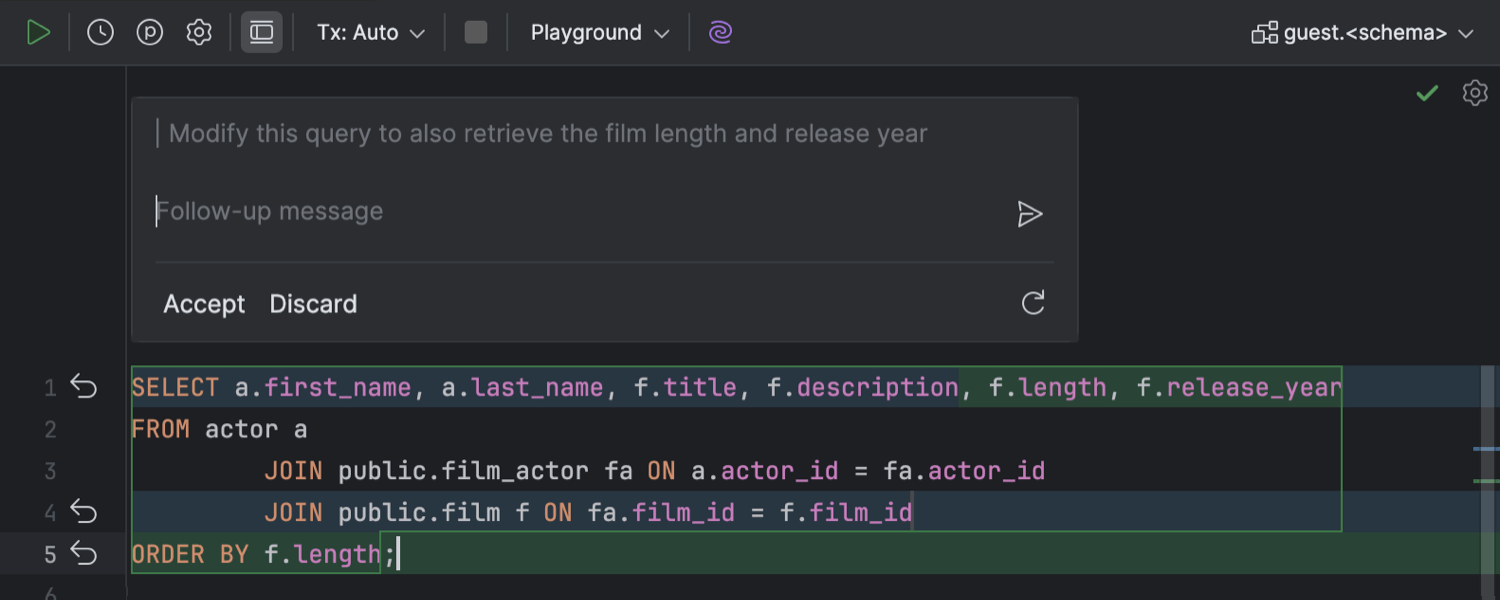Accept the AI-generated query changes
This screenshot has width=1500, height=600.
pos(203,303)
